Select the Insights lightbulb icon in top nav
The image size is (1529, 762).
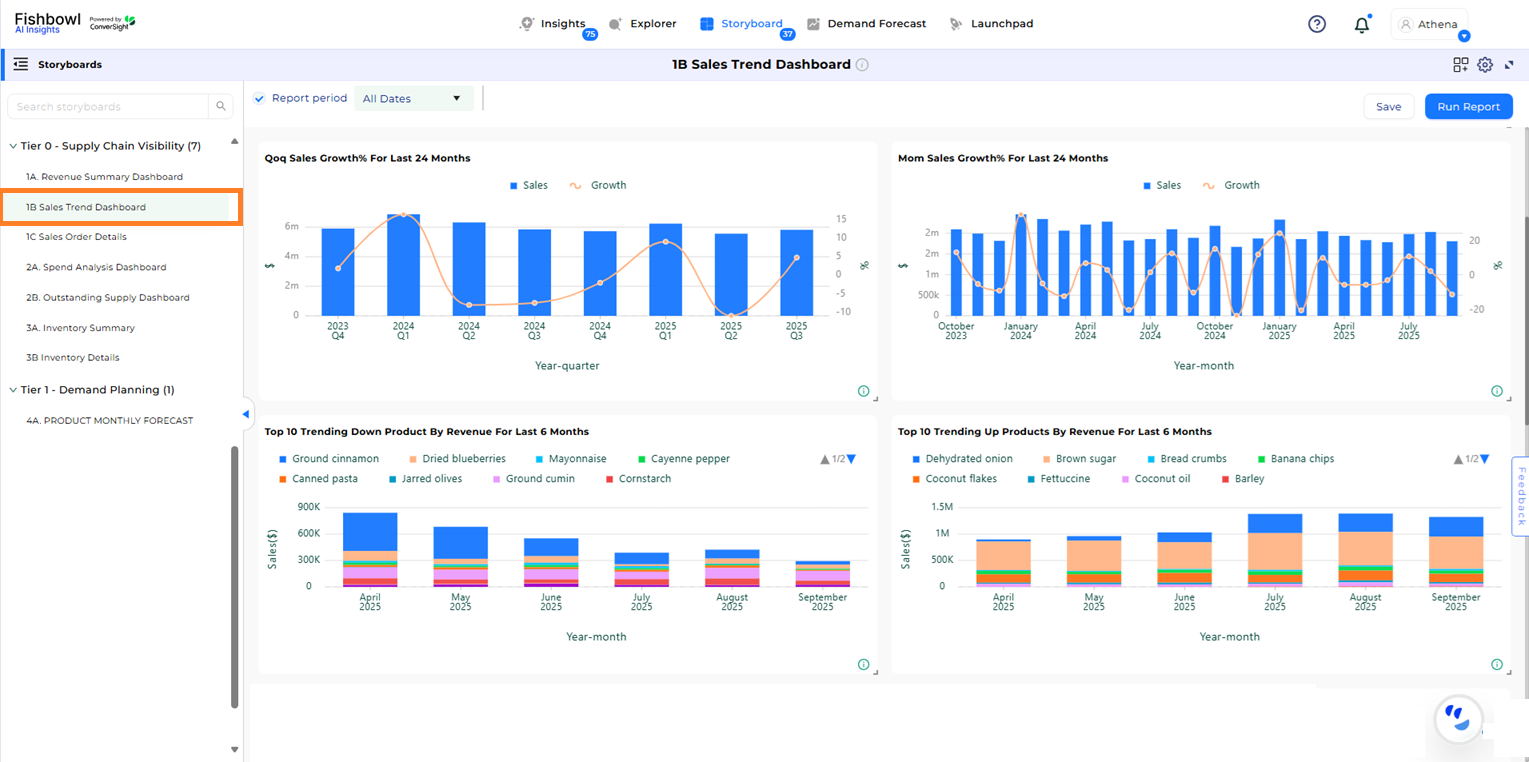click(x=527, y=23)
